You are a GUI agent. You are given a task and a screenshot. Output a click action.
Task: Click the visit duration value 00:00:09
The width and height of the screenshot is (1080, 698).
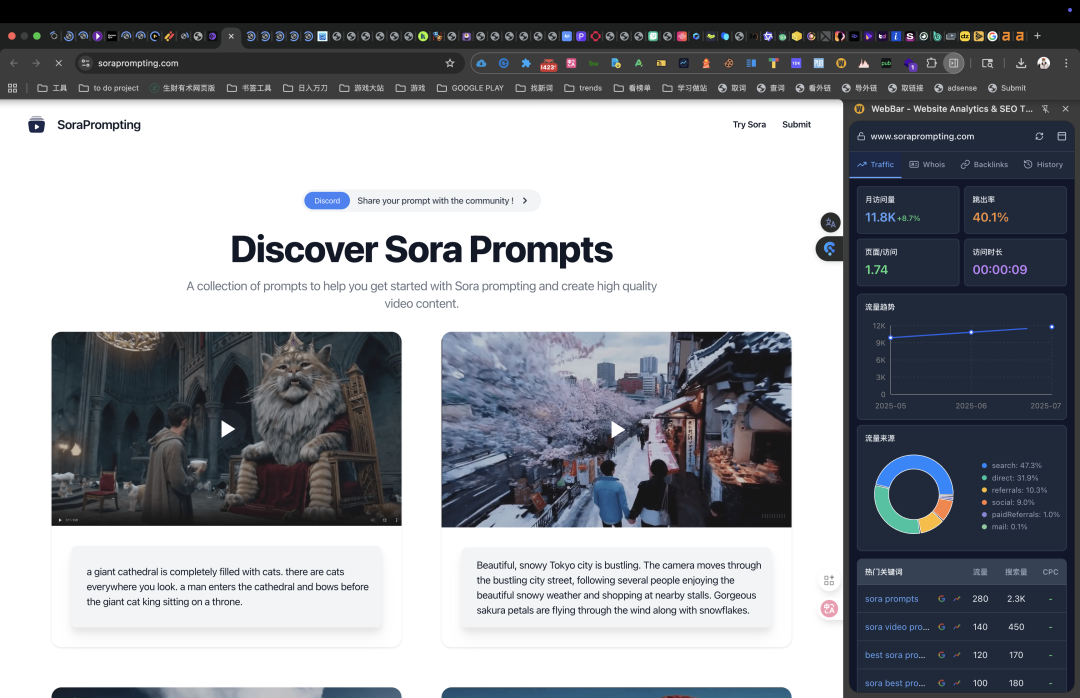pos(999,269)
